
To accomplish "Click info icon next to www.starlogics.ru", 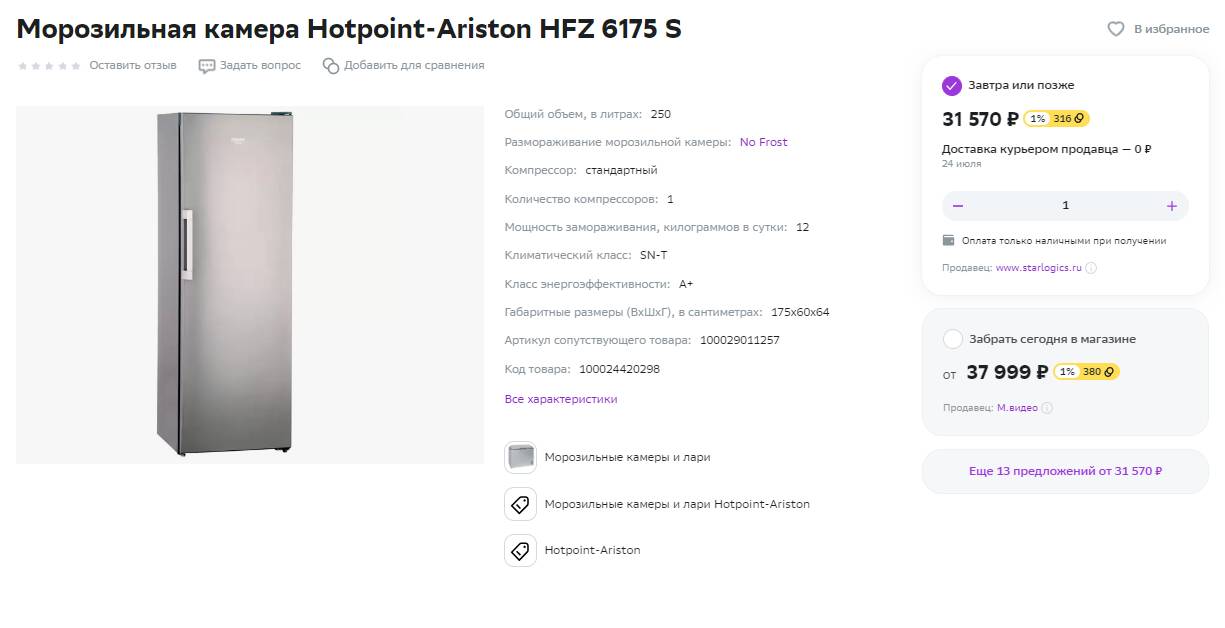I will click(x=1091, y=268).
